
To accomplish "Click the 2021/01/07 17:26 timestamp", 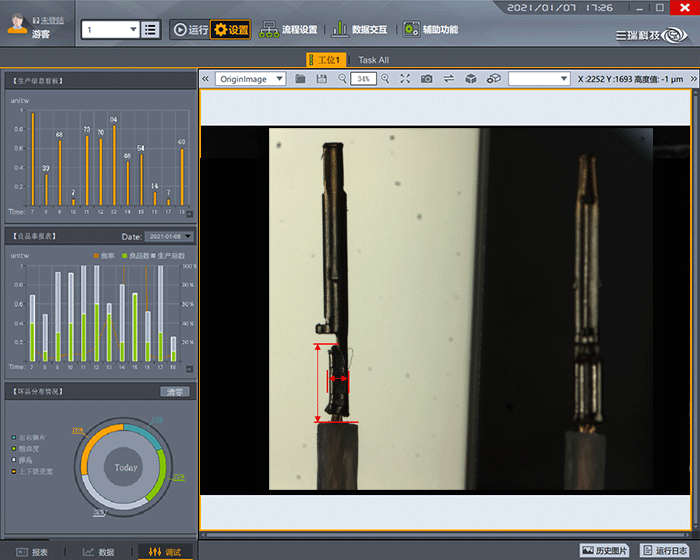I will pyautogui.click(x=560, y=8).
